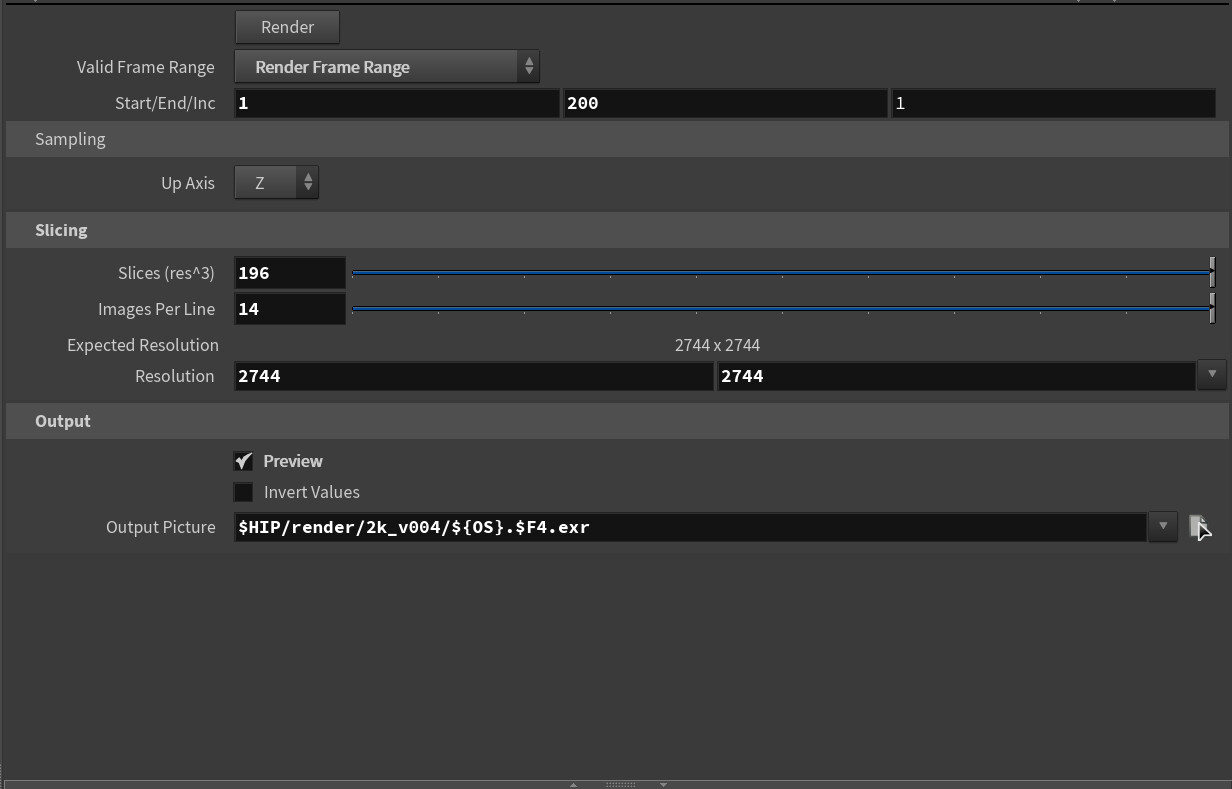Open the Up Axis dropdown

pos(307,183)
